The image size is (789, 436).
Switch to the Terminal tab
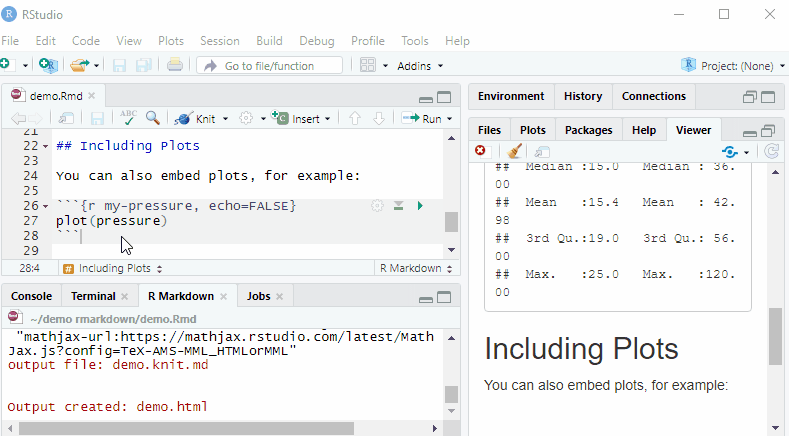(93, 296)
